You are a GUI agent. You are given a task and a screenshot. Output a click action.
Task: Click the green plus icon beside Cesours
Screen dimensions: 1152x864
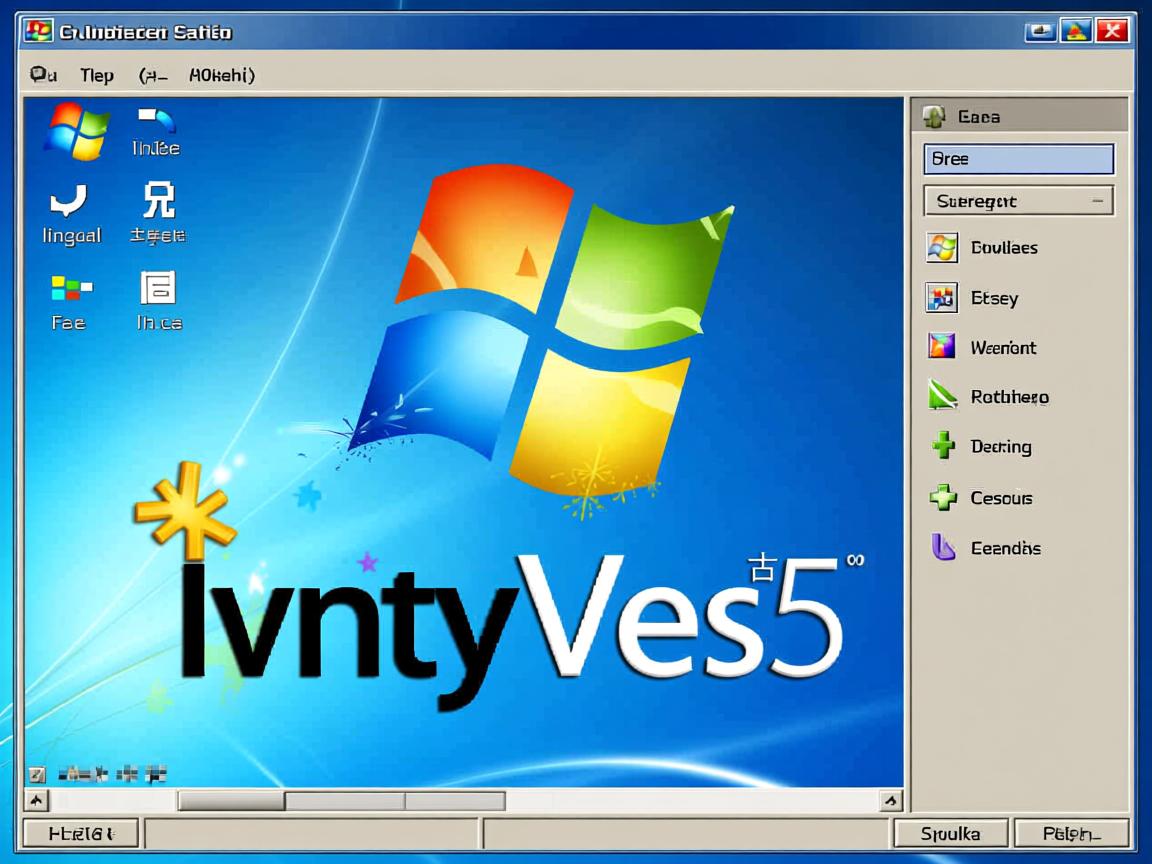pyautogui.click(x=943, y=497)
